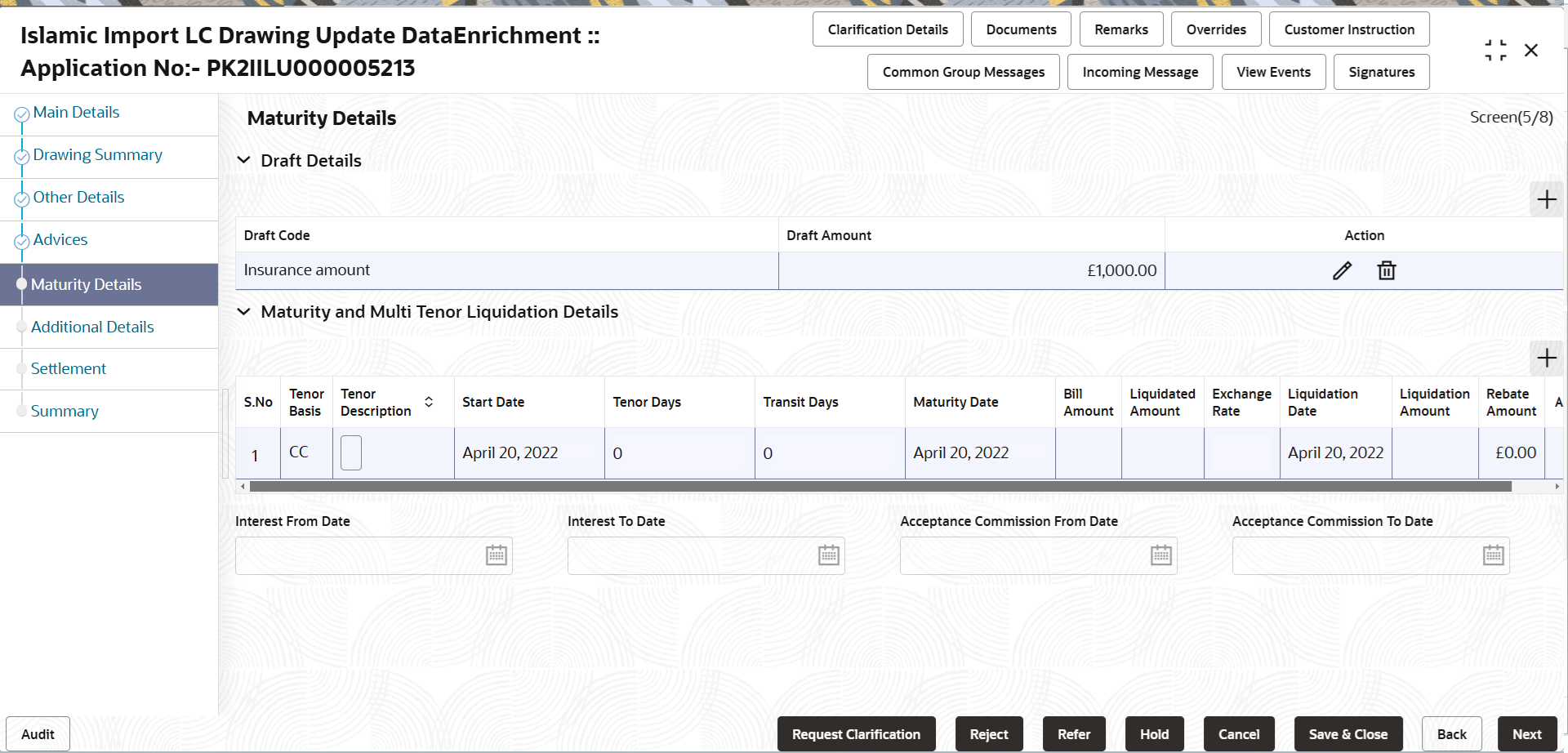Open Acceptance Commission To Date calendar
The height and width of the screenshot is (753, 1568).
tap(1494, 555)
